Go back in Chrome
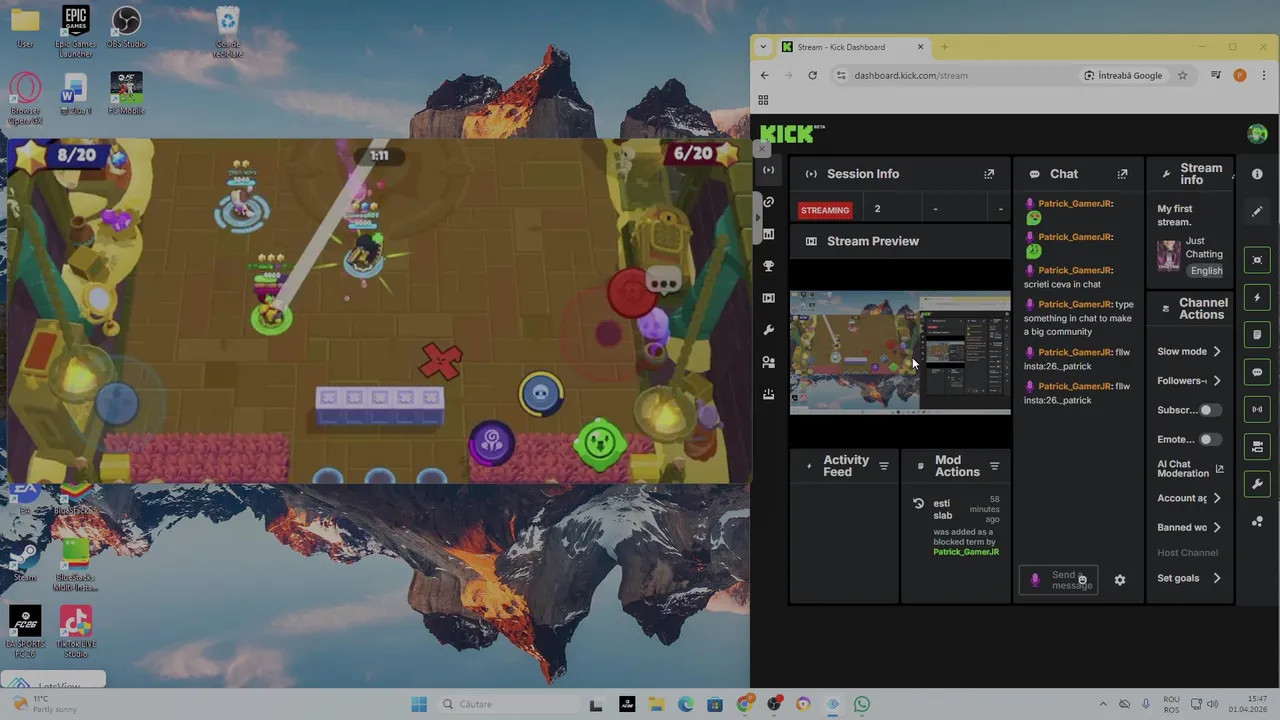Viewport: 1280px width, 720px height. (x=765, y=75)
